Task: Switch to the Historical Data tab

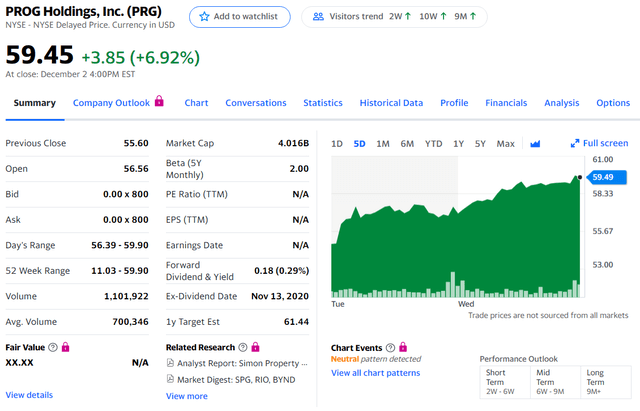Action: 391,103
